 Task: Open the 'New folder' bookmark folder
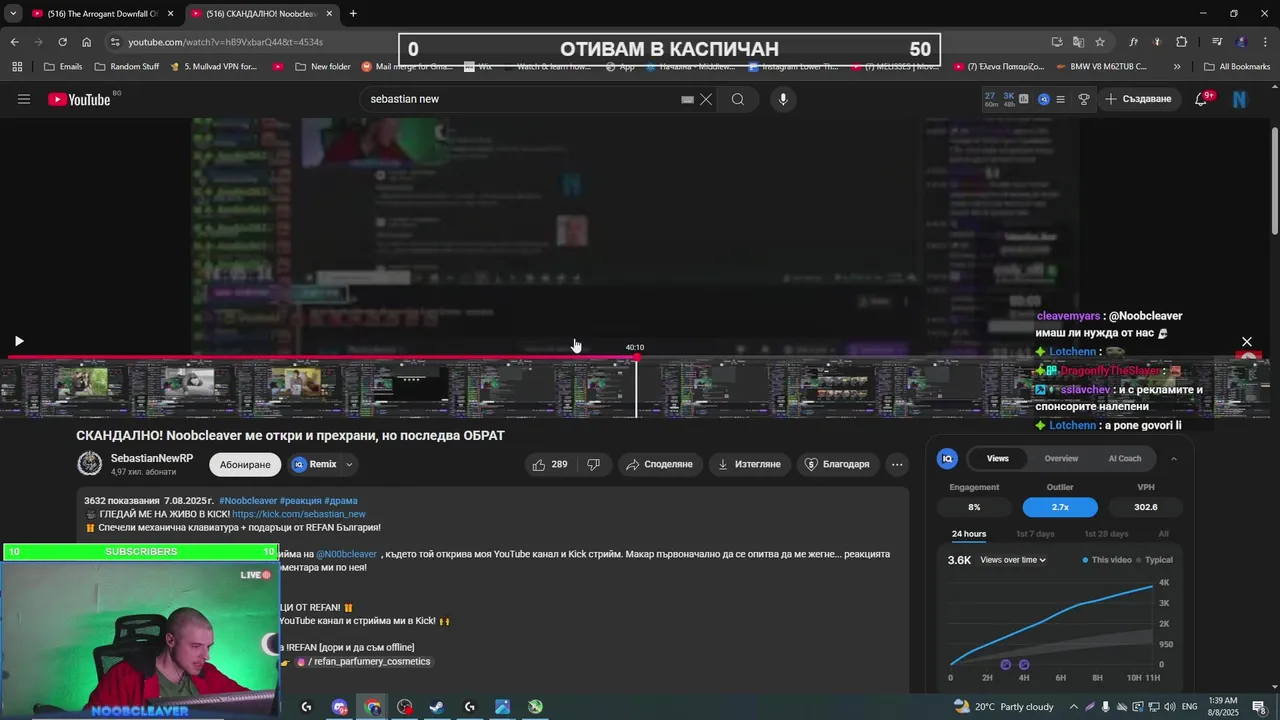[x=322, y=67]
